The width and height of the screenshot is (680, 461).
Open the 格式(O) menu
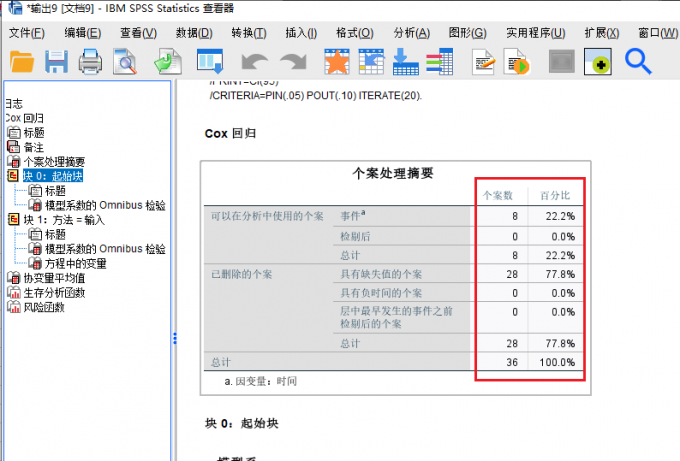(x=355, y=33)
